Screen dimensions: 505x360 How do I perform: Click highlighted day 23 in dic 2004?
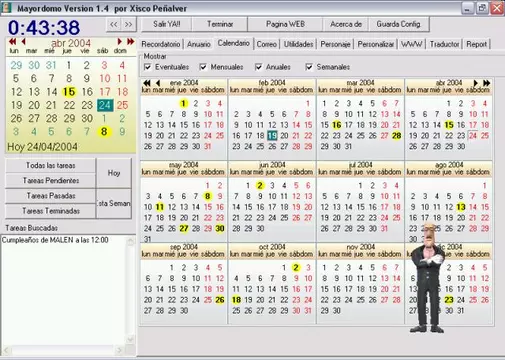(x=449, y=300)
